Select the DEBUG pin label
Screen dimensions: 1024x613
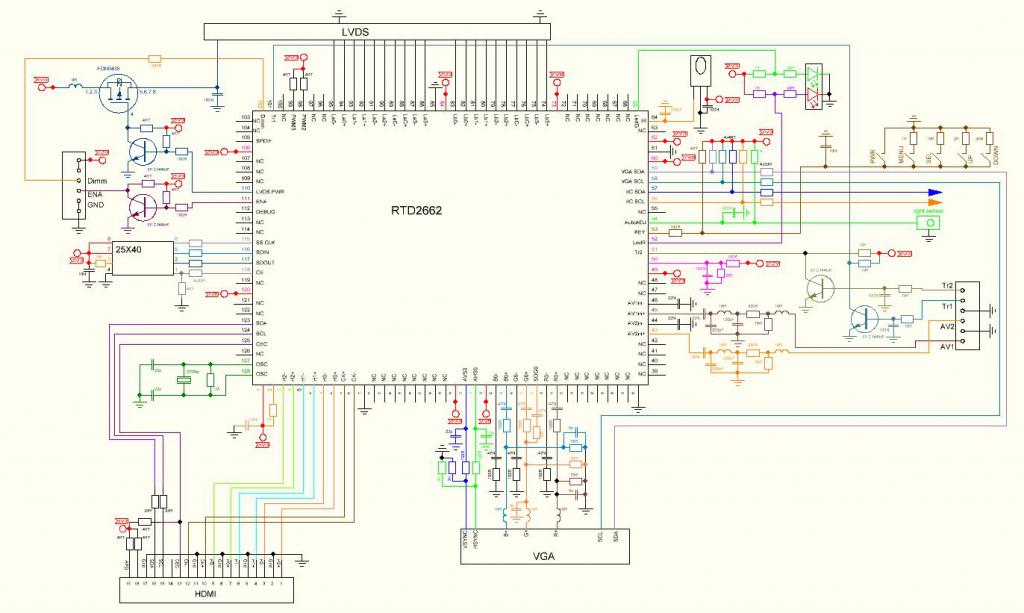(265, 212)
